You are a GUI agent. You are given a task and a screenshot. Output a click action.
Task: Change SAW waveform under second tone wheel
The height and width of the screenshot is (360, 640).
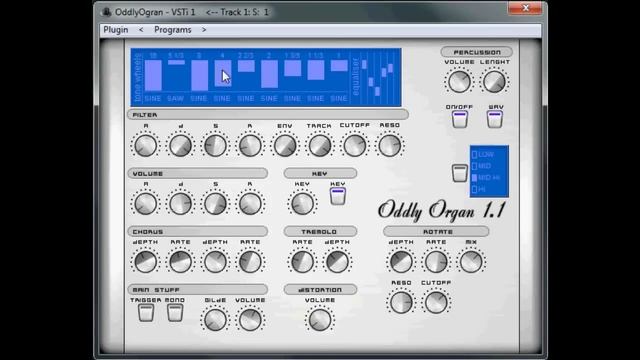click(176, 98)
